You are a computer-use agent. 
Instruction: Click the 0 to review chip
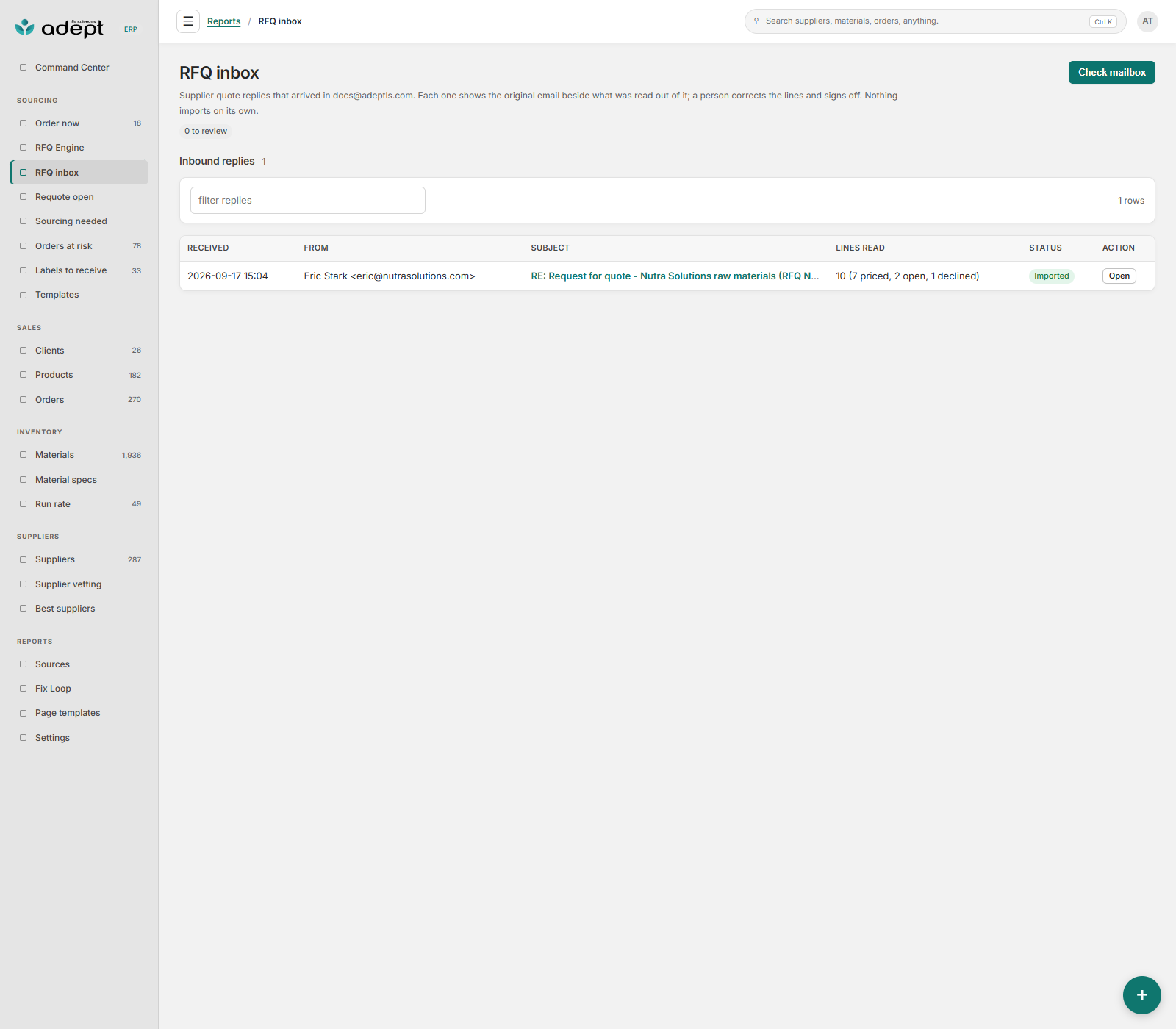coord(206,132)
